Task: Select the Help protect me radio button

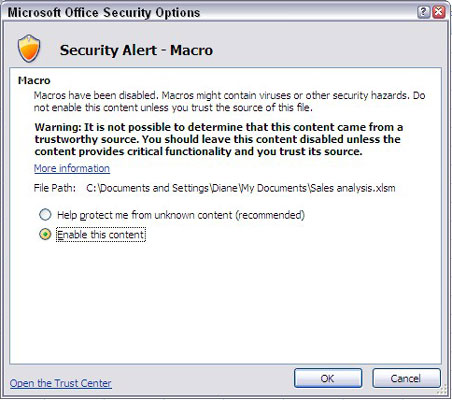Action: point(45,215)
